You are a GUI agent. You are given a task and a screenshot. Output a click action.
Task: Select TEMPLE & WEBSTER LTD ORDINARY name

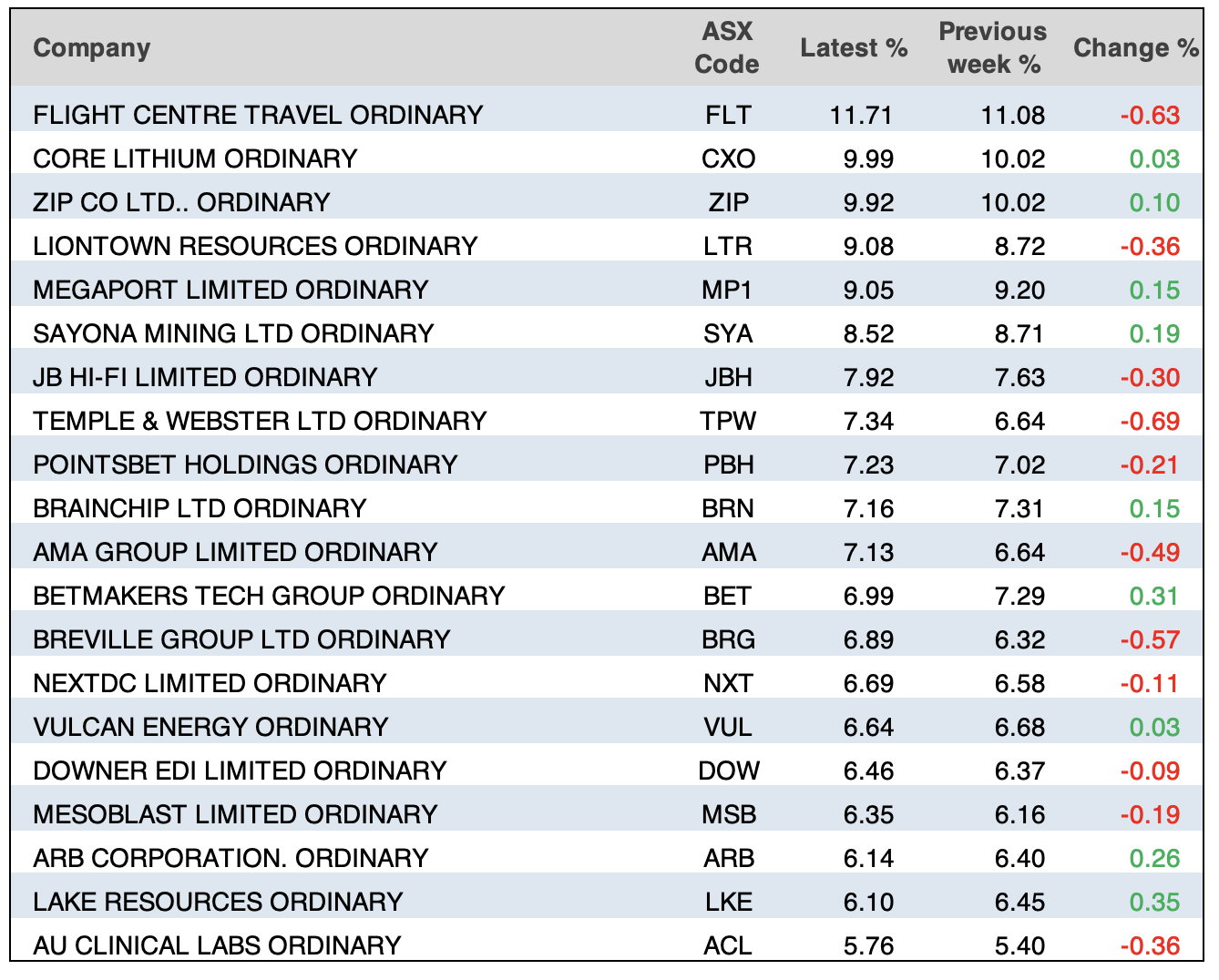(260, 421)
